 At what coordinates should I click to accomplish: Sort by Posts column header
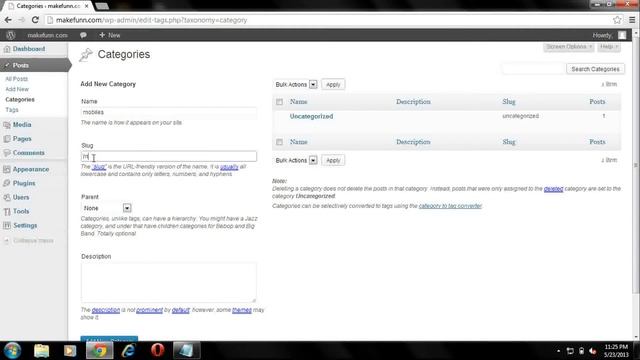[597, 102]
